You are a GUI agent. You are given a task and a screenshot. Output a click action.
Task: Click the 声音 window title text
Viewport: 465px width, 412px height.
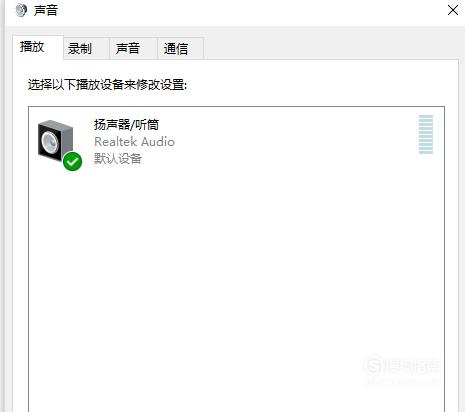[46, 10]
